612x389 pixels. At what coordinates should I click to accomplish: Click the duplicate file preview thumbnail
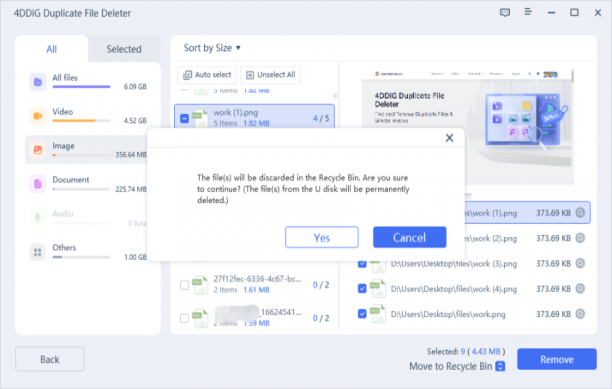pyautogui.click(x=467, y=126)
